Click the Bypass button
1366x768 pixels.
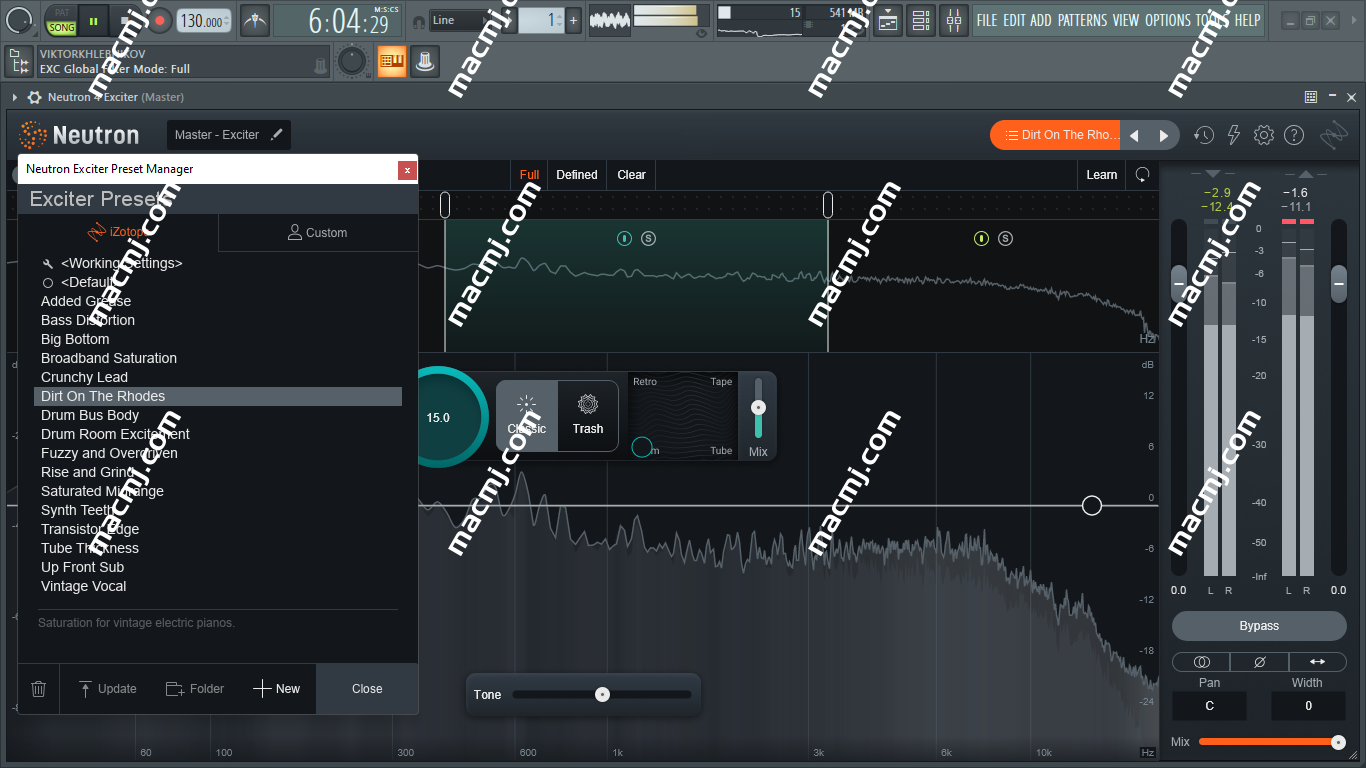pyautogui.click(x=1259, y=626)
